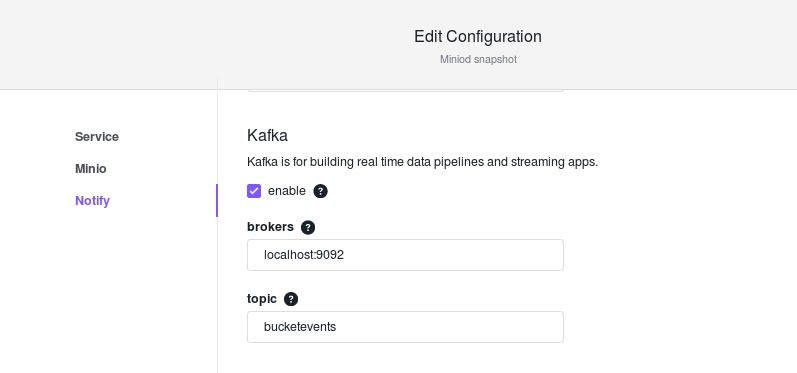Click the partially hidden field above Kafka
This screenshot has width=797, height=373.
click(405, 90)
